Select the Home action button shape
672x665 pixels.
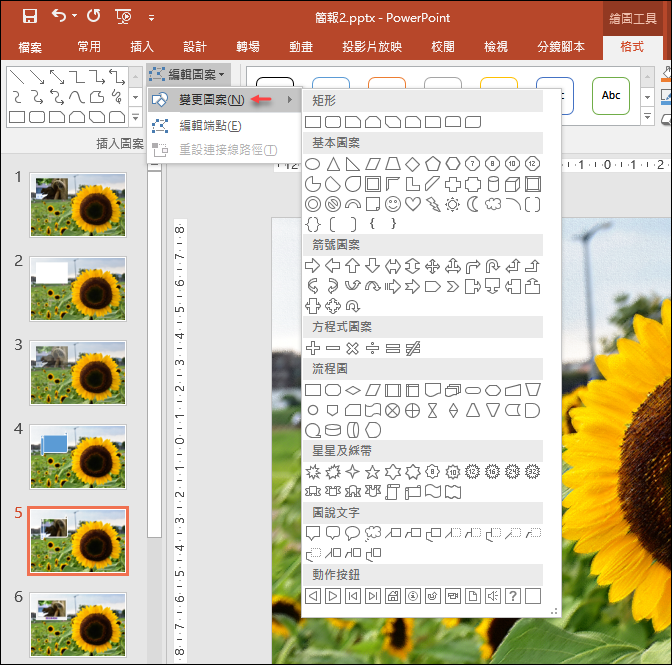click(x=393, y=596)
